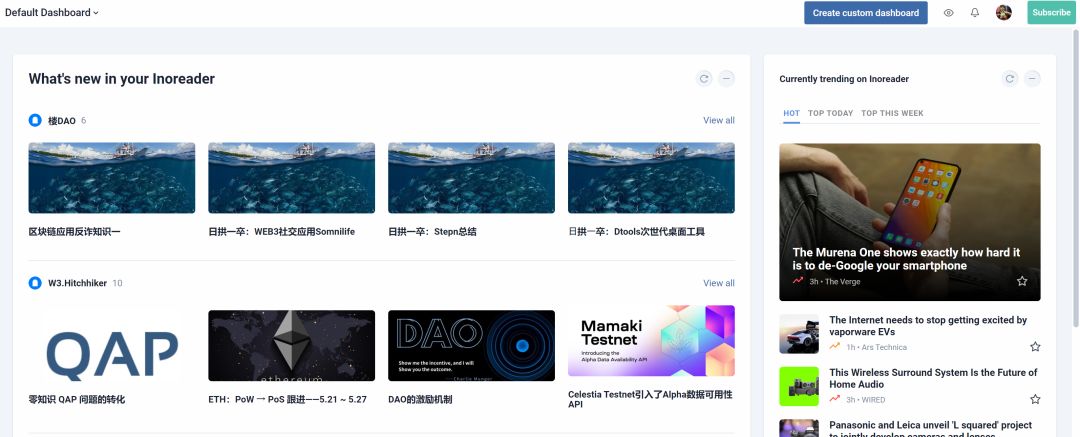Open the DAO article thumbnail
This screenshot has height=437, width=1080.
coord(471,345)
